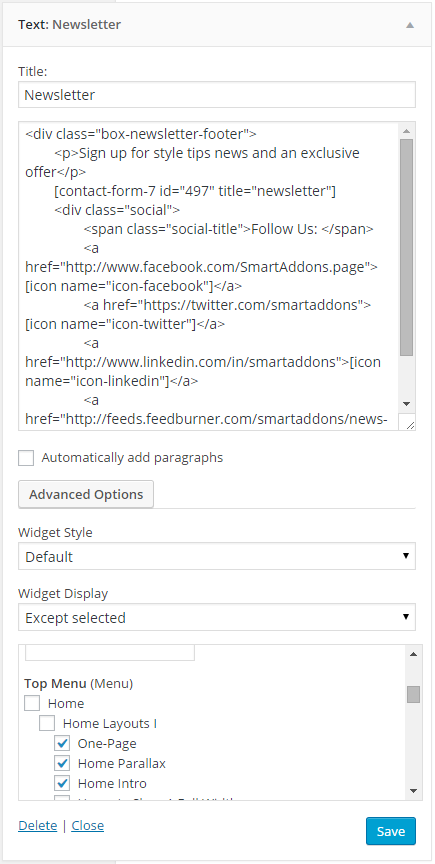The height and width of the screenshot is (864, 435).
Task: Click the Title: label
Action: point(33,72)
